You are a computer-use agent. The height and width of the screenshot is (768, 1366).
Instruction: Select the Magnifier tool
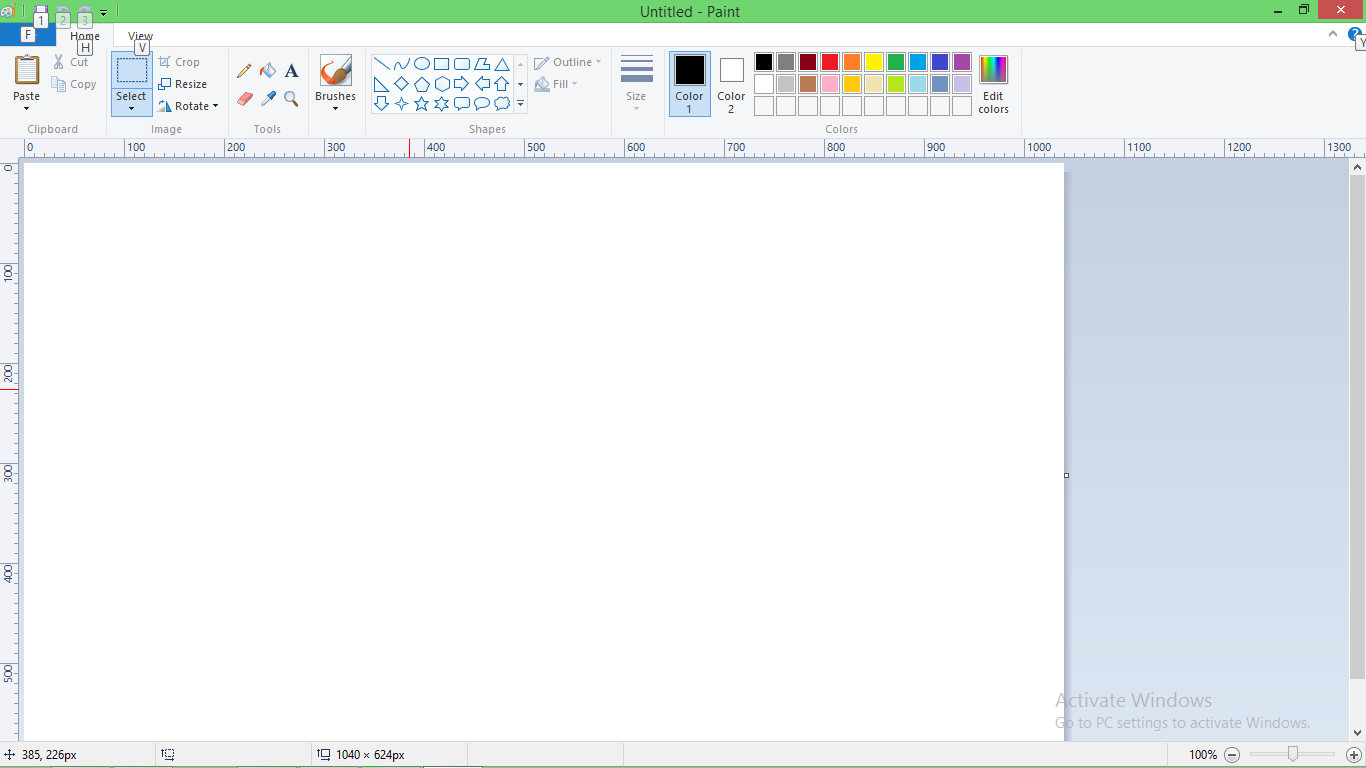[x=291, y=99]
